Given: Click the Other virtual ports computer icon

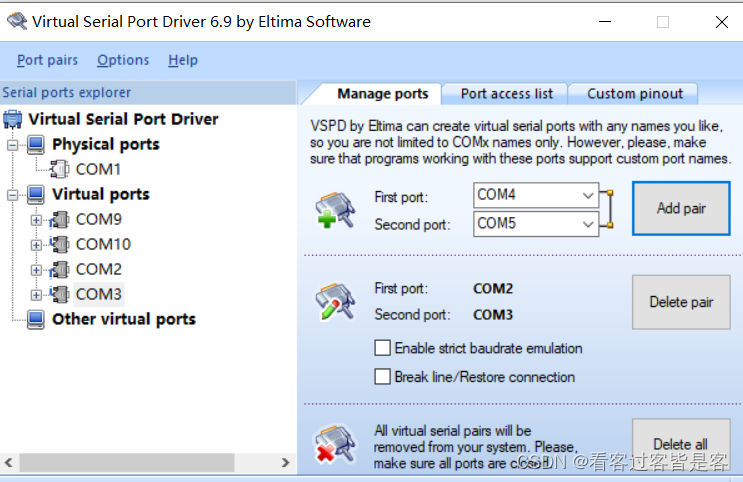Looking at the screenshot, I should click(36, 319).
